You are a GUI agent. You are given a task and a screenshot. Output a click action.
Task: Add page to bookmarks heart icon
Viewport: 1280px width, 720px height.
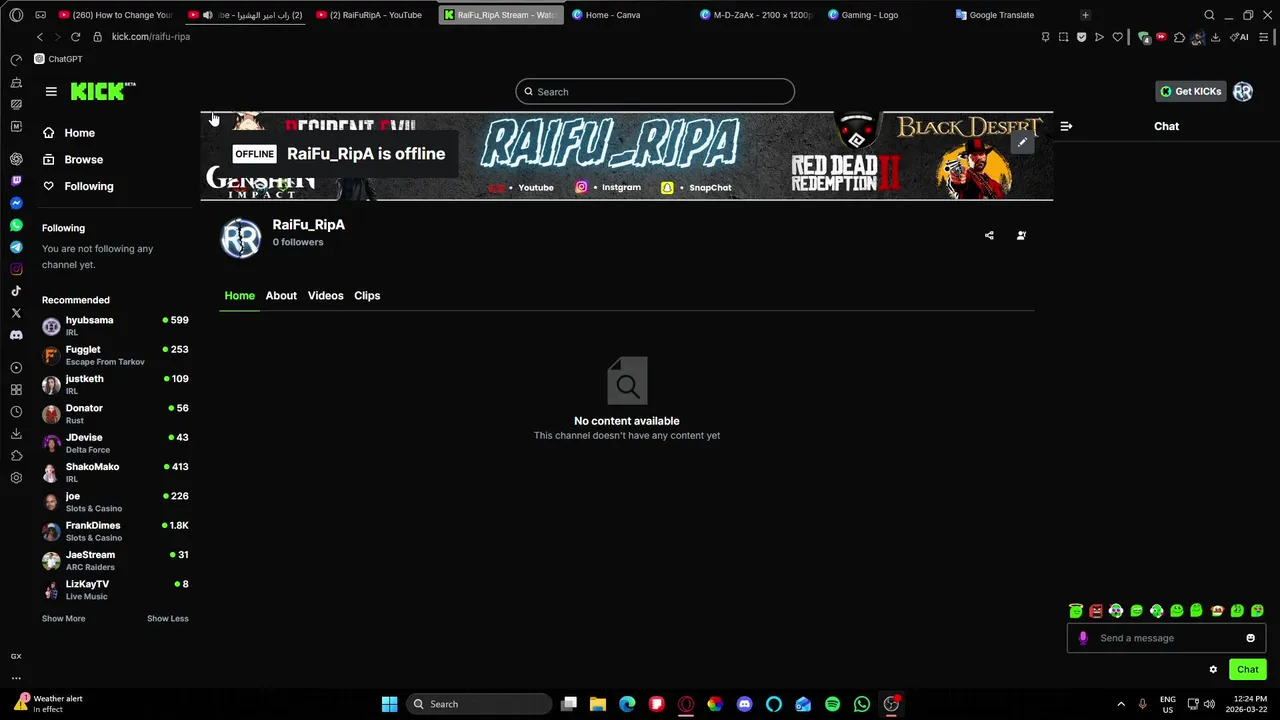(x=1117, y=37)
